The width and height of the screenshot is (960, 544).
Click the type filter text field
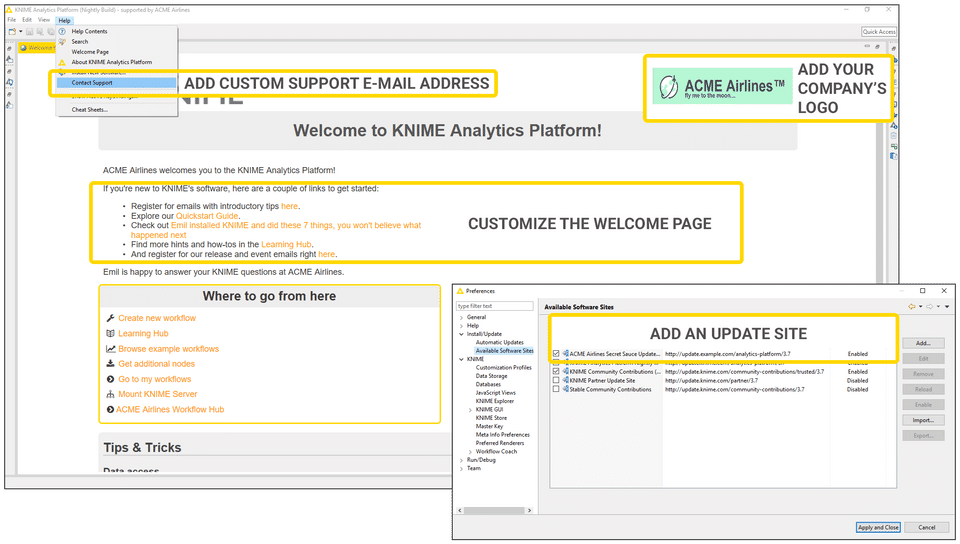pos(495,306)
